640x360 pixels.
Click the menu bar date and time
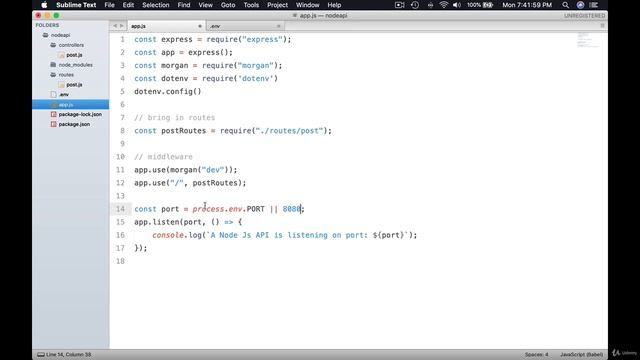(527, 5)
